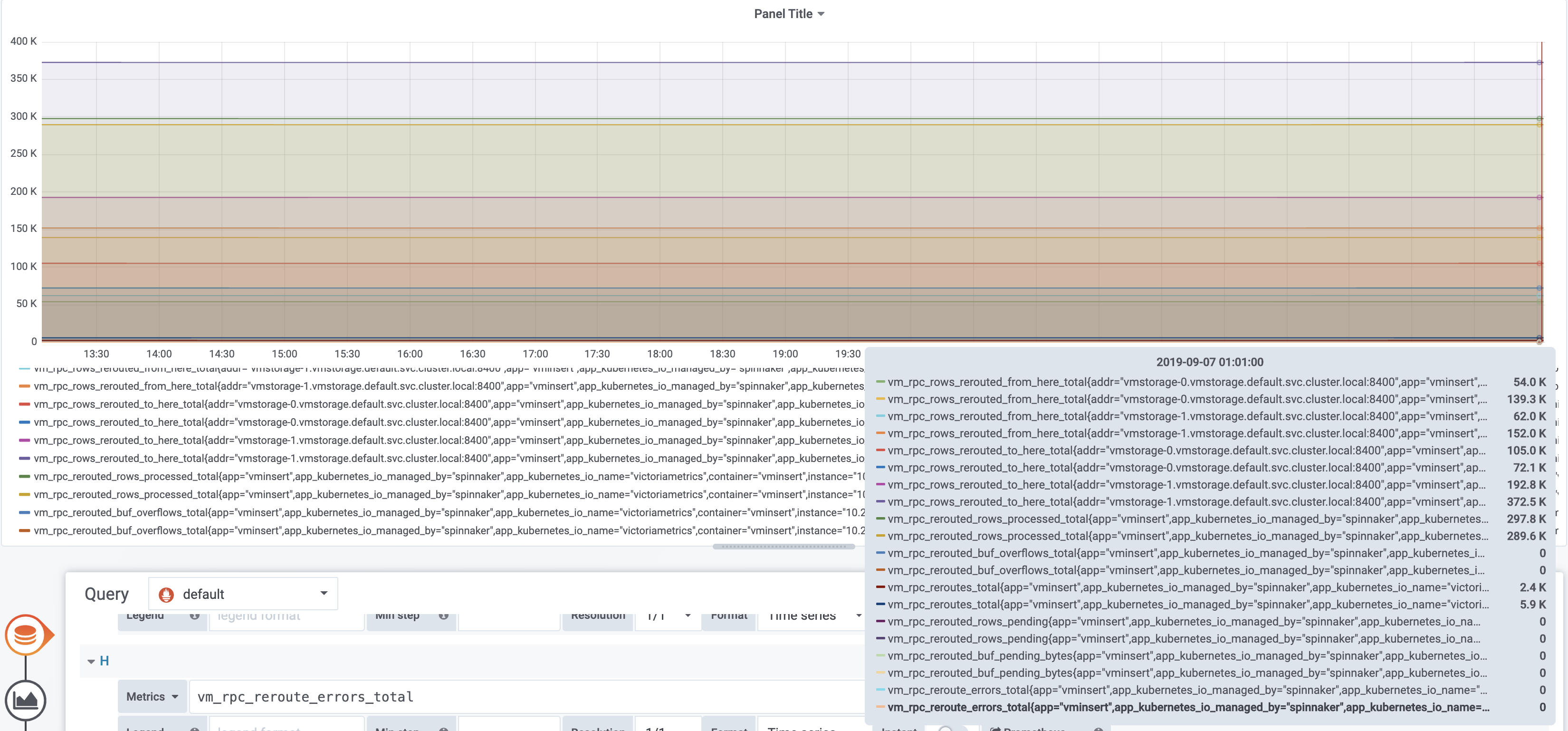Open the Metrics dropdown for query H
This screenshot has width=1568, height=731.
coord(152,696)
